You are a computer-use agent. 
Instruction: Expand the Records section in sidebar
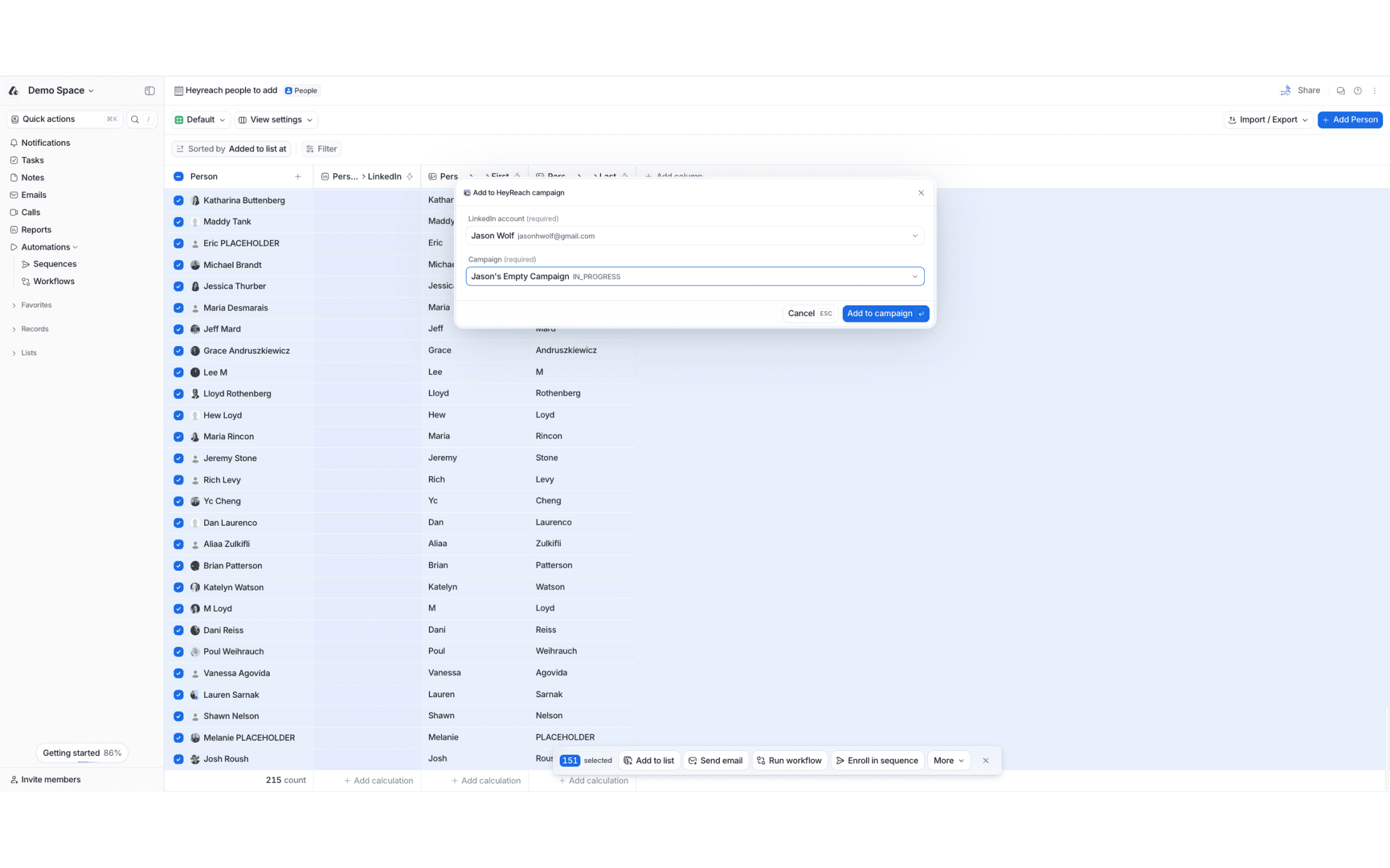[x=34, y=329]
